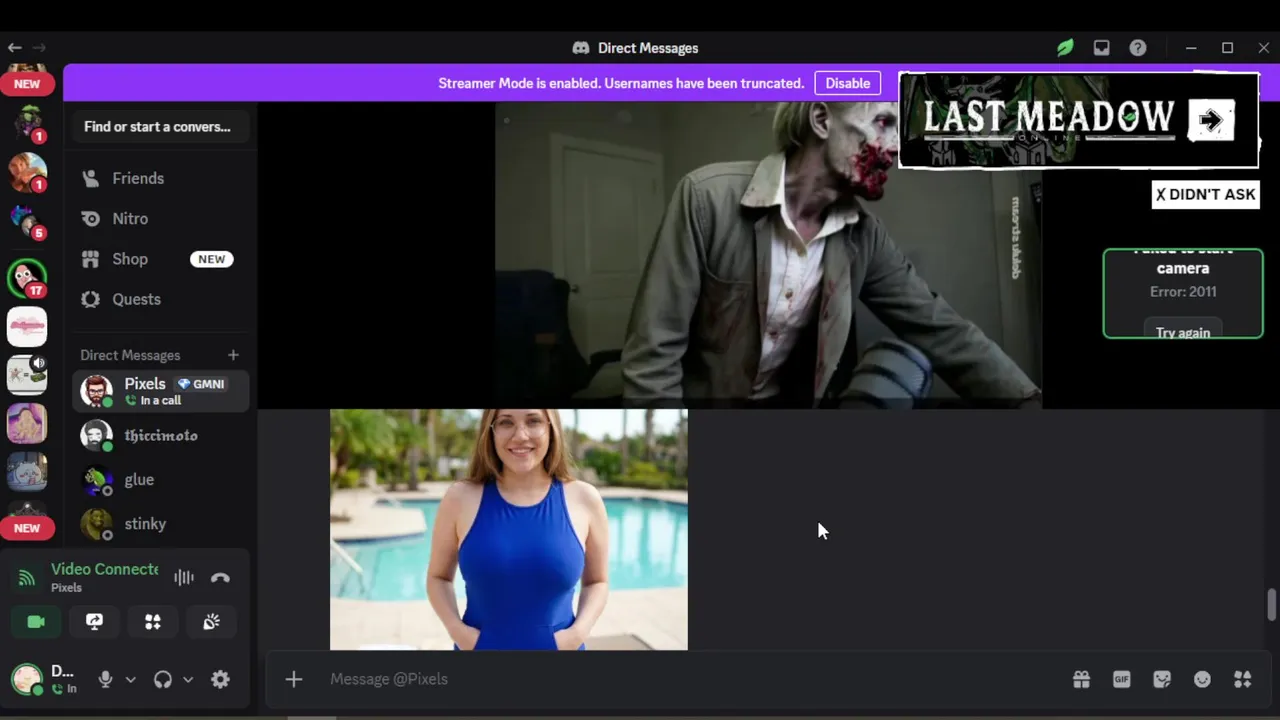The height and width of the screenshot is (720, 1280).
Task: Toggle camera video button
Action: click(x=36, y=622)
